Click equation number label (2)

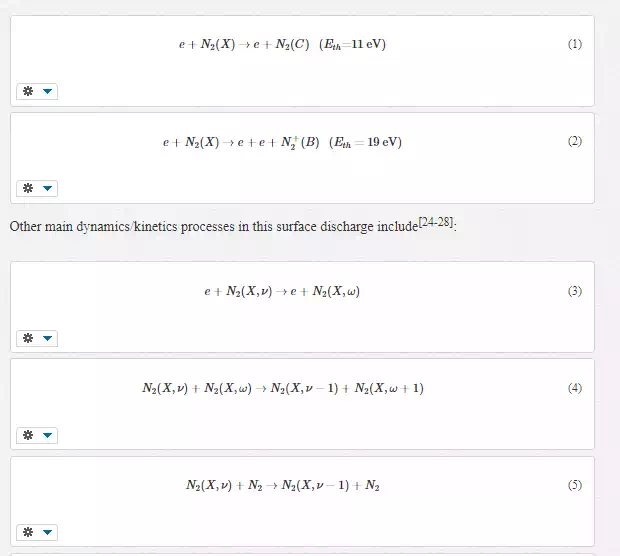(x=574, y=142)
